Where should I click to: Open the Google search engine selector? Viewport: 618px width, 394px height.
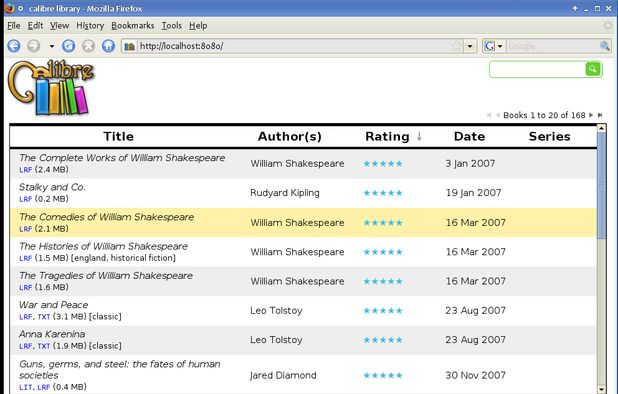tap(493, 46)
